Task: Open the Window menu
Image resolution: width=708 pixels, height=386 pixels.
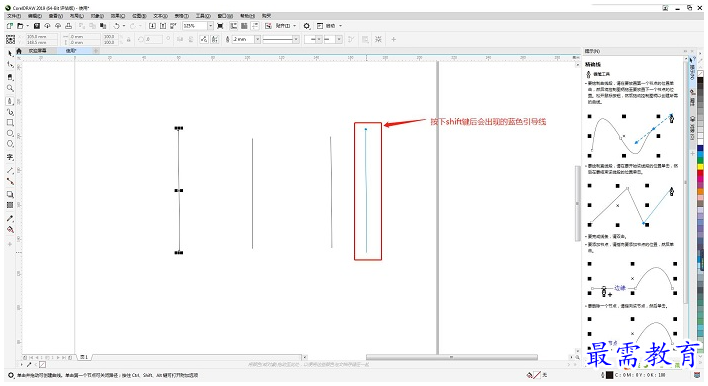Action: click(x=225, y=16)
